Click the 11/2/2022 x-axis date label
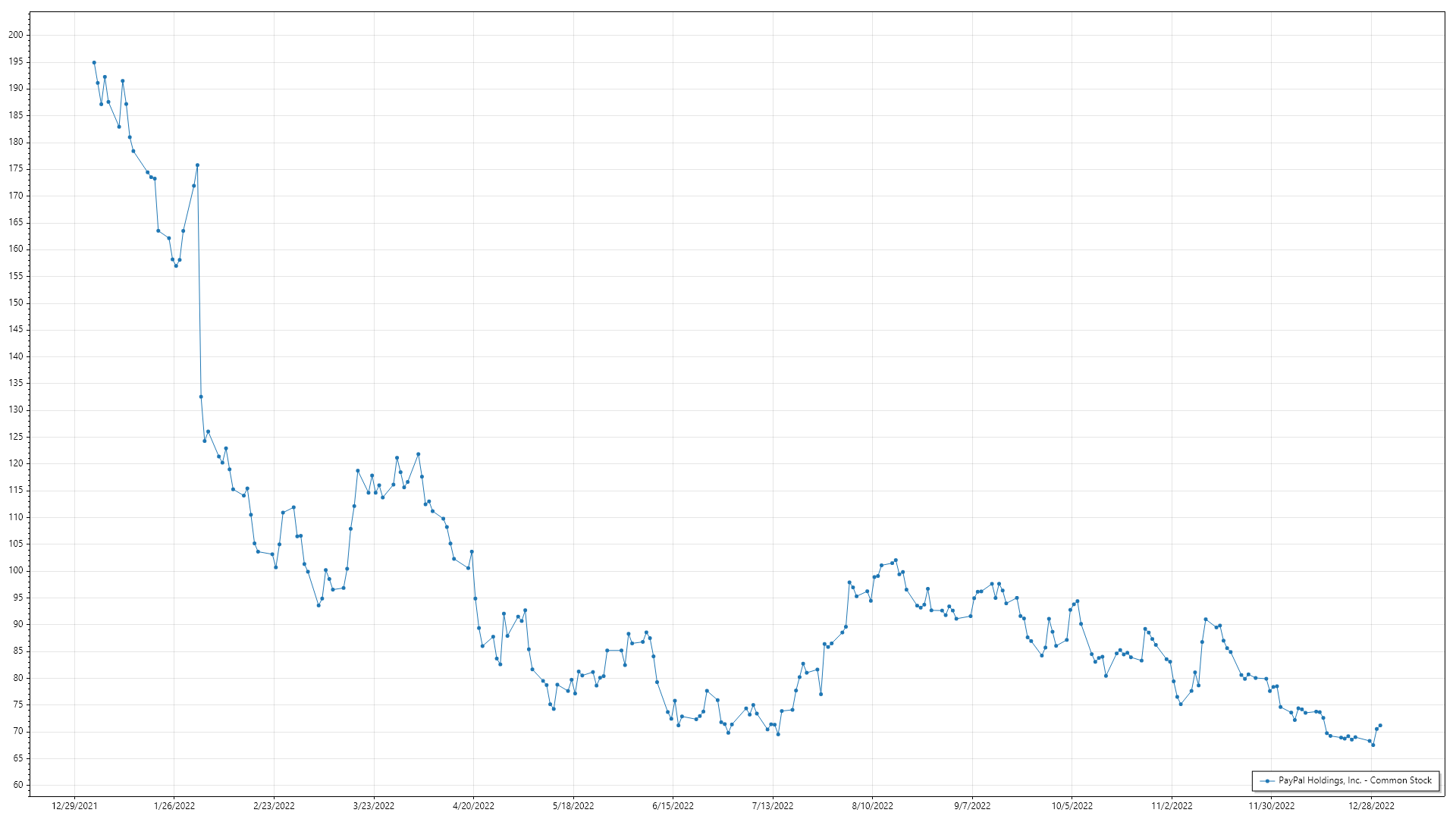Screen dimensions: 1456x819 [1172, 805]
